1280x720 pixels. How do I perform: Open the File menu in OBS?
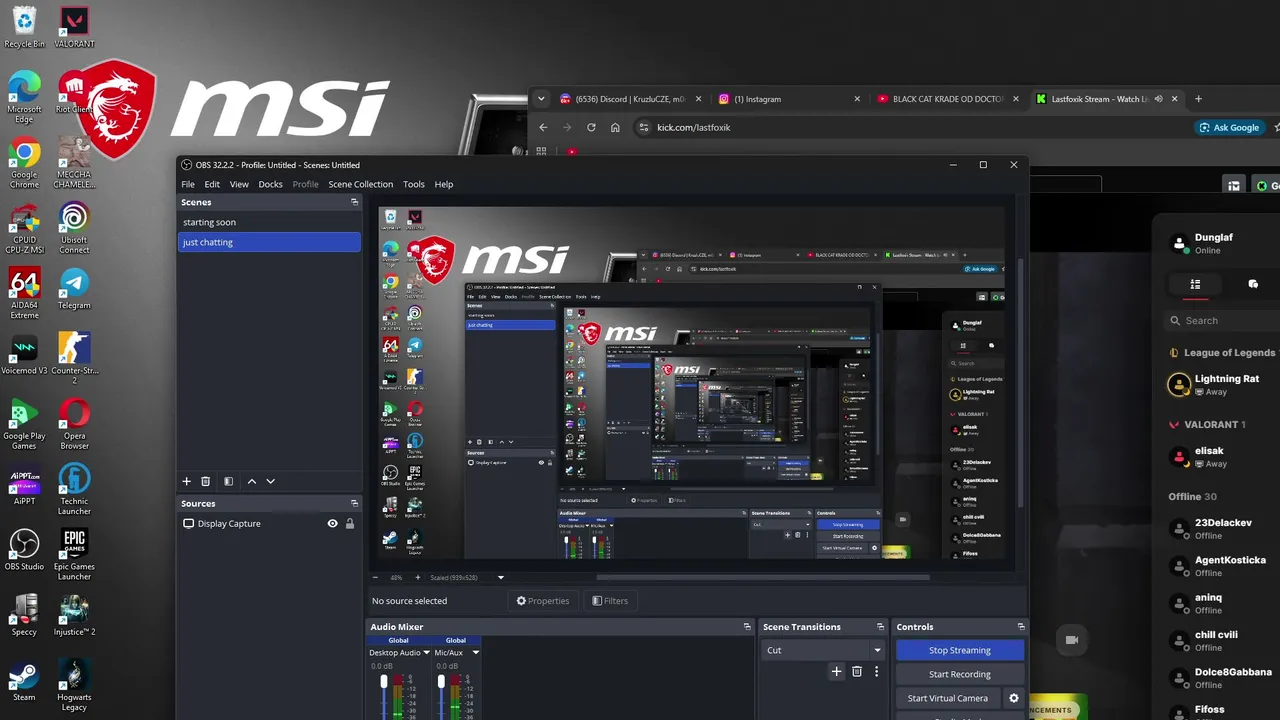tap(188, 184)
